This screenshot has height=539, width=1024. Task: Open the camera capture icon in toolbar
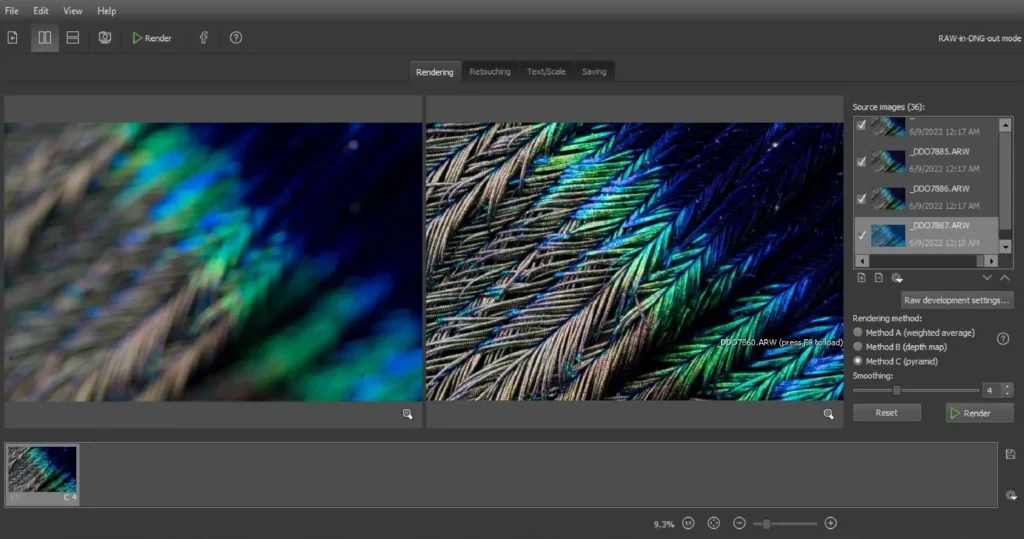[104, 38]
